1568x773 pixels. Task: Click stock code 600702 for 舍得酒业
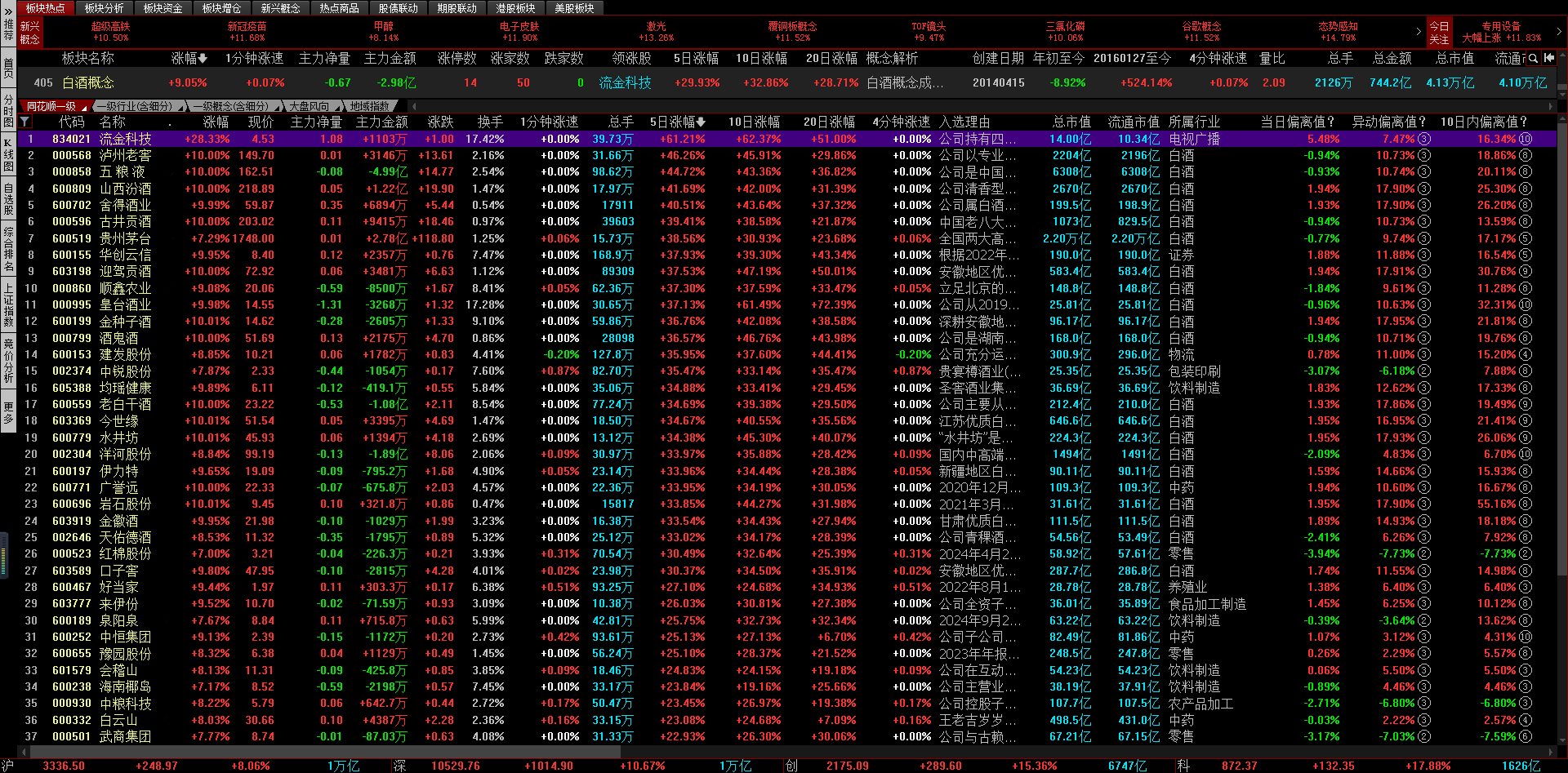point(72,205)
